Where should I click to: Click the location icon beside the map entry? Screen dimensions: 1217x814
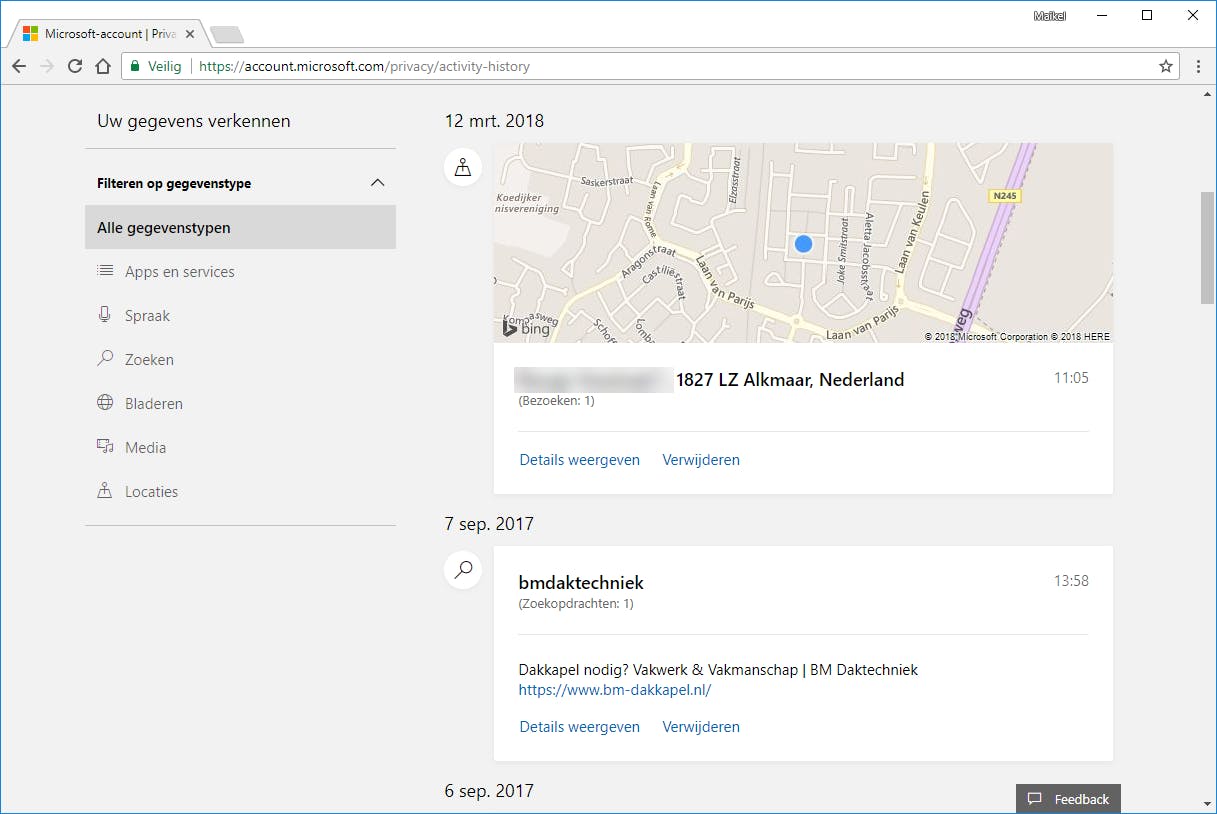[x=463, y=168]
